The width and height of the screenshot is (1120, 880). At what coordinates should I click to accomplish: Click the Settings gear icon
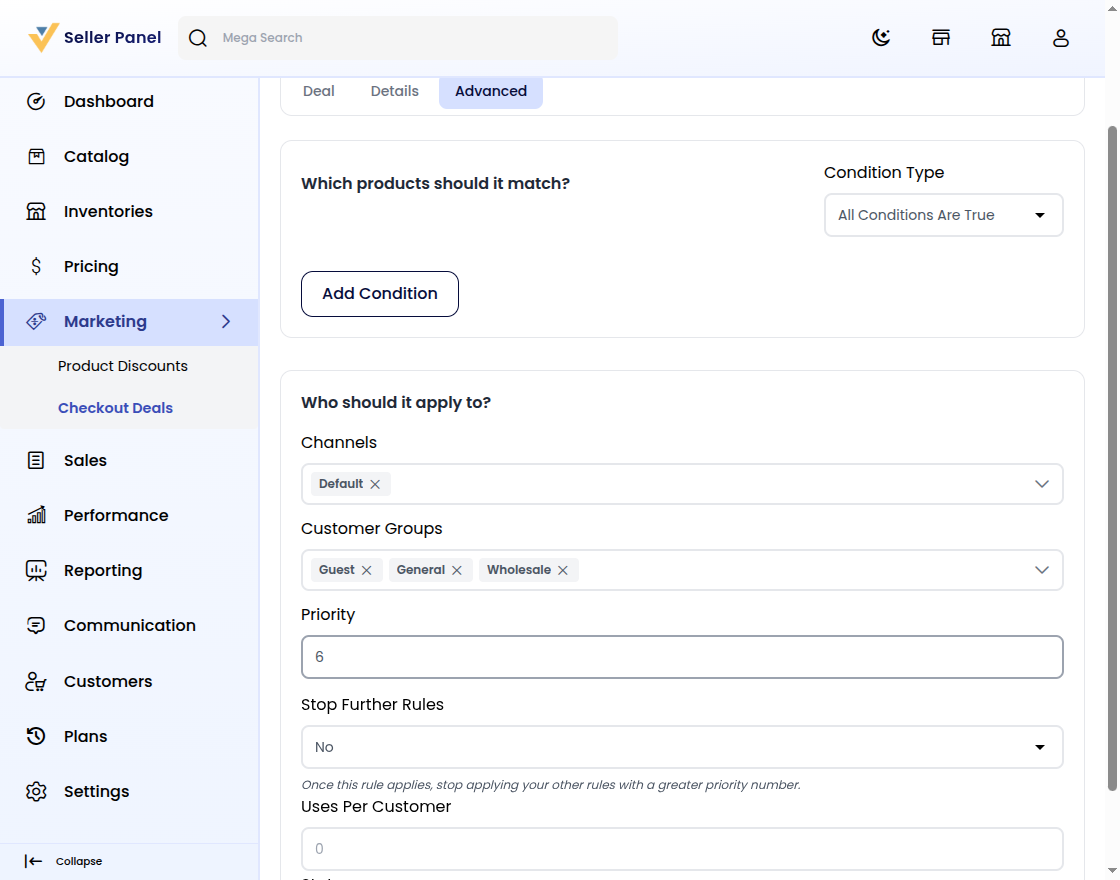36,791
